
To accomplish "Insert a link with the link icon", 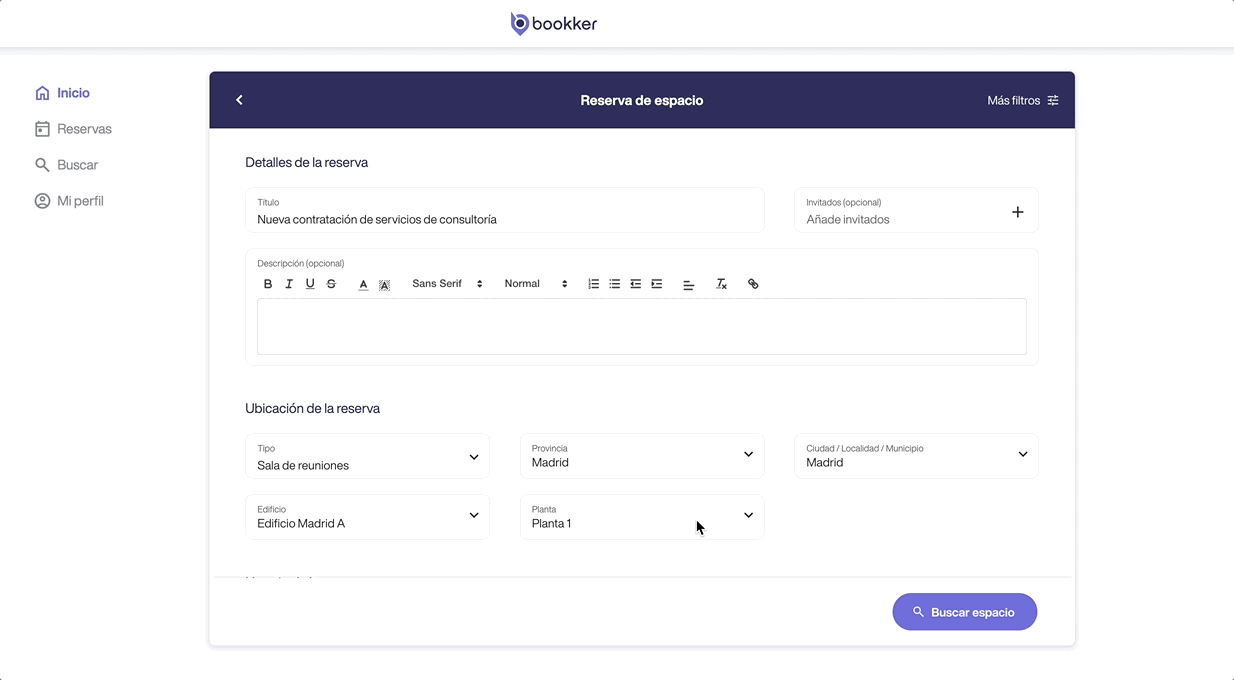I will (x=753, y=284).
